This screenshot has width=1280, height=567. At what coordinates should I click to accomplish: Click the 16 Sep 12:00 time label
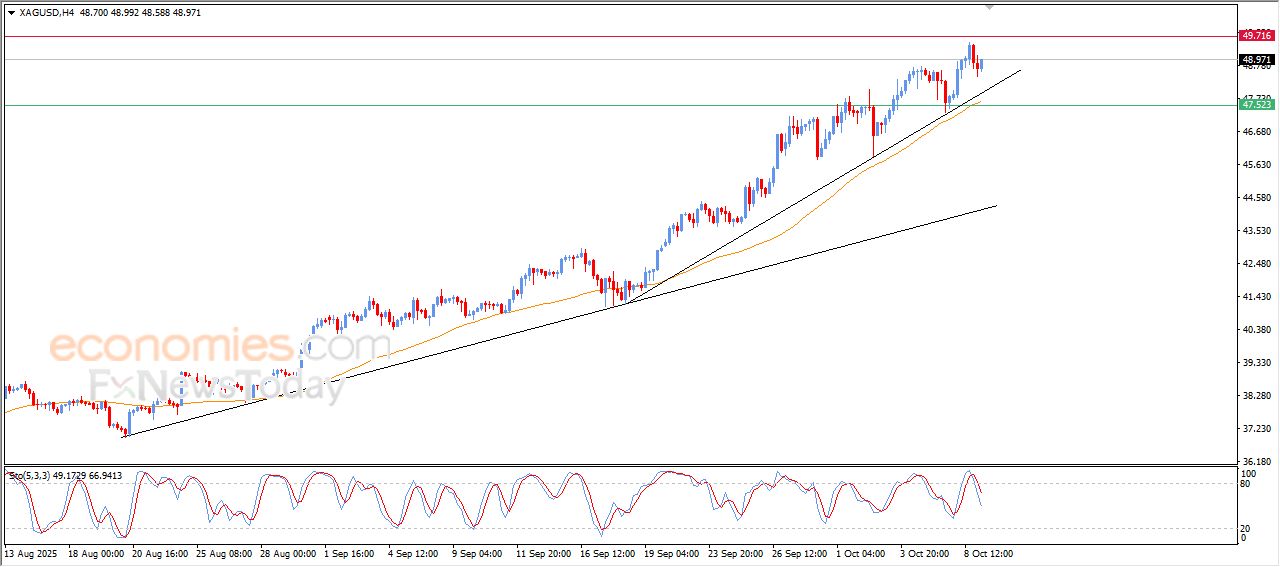point(606,552)
